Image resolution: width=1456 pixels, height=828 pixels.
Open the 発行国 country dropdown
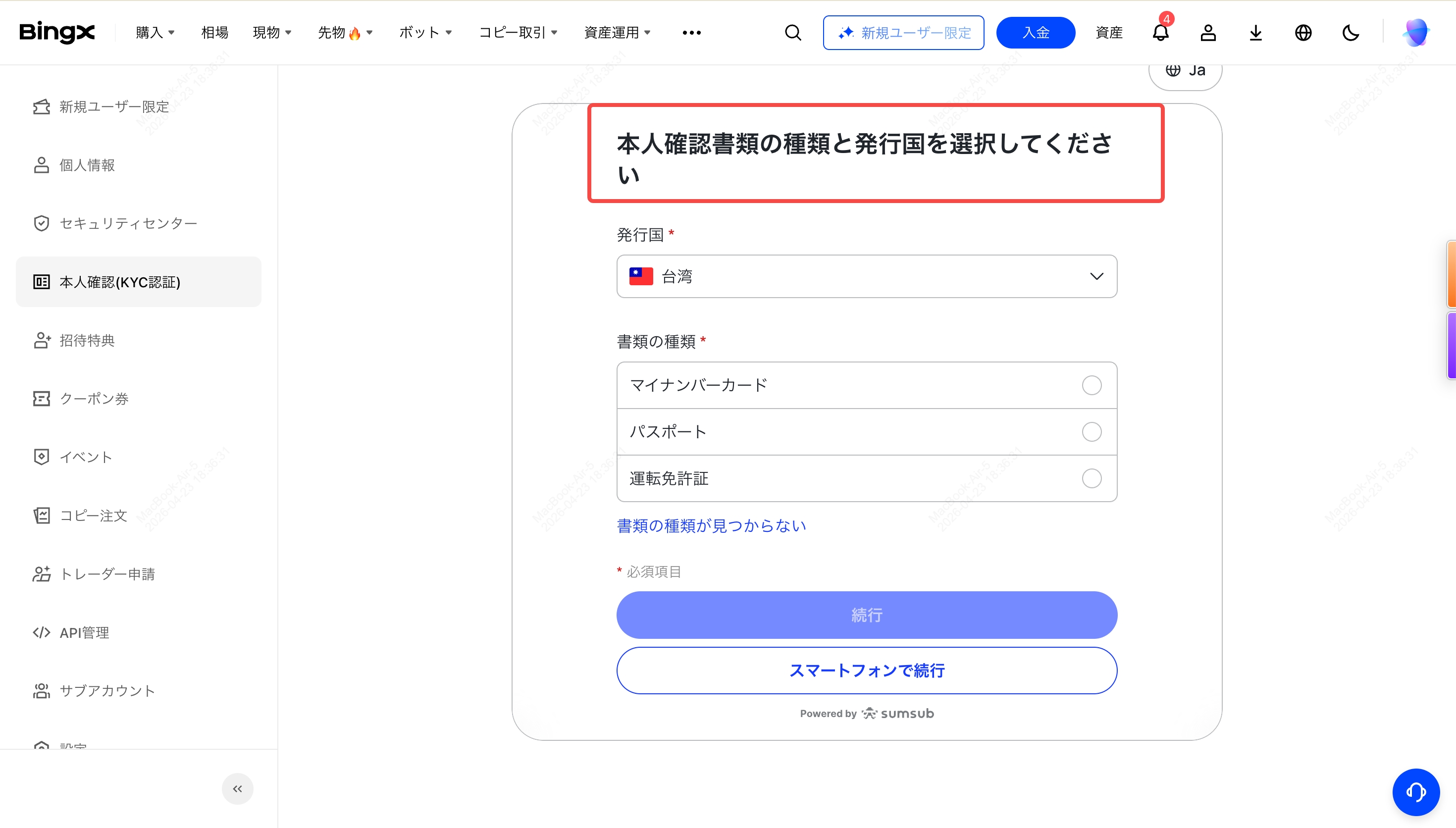click(867, 276)
